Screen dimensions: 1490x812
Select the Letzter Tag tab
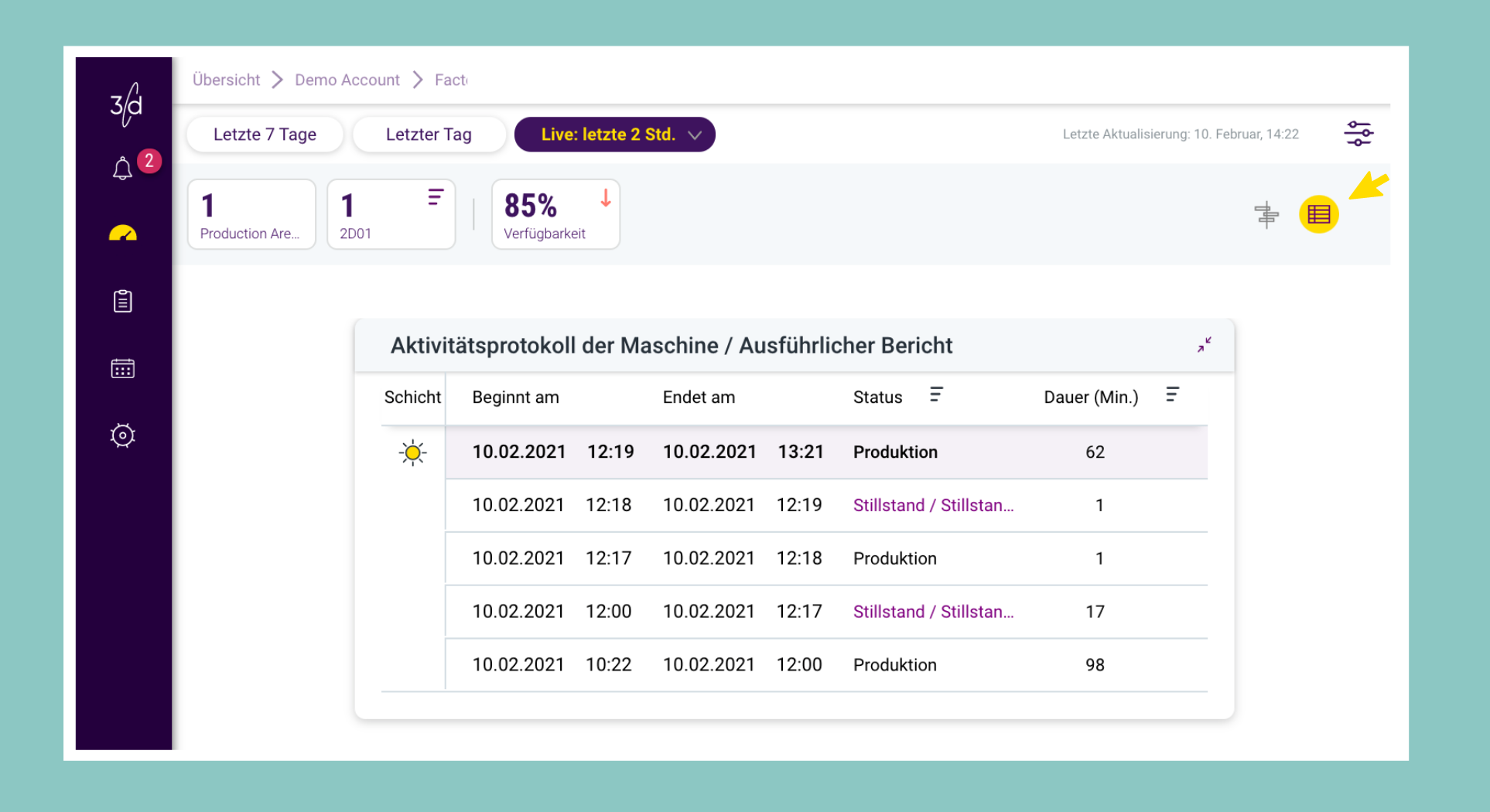(429, 135)
